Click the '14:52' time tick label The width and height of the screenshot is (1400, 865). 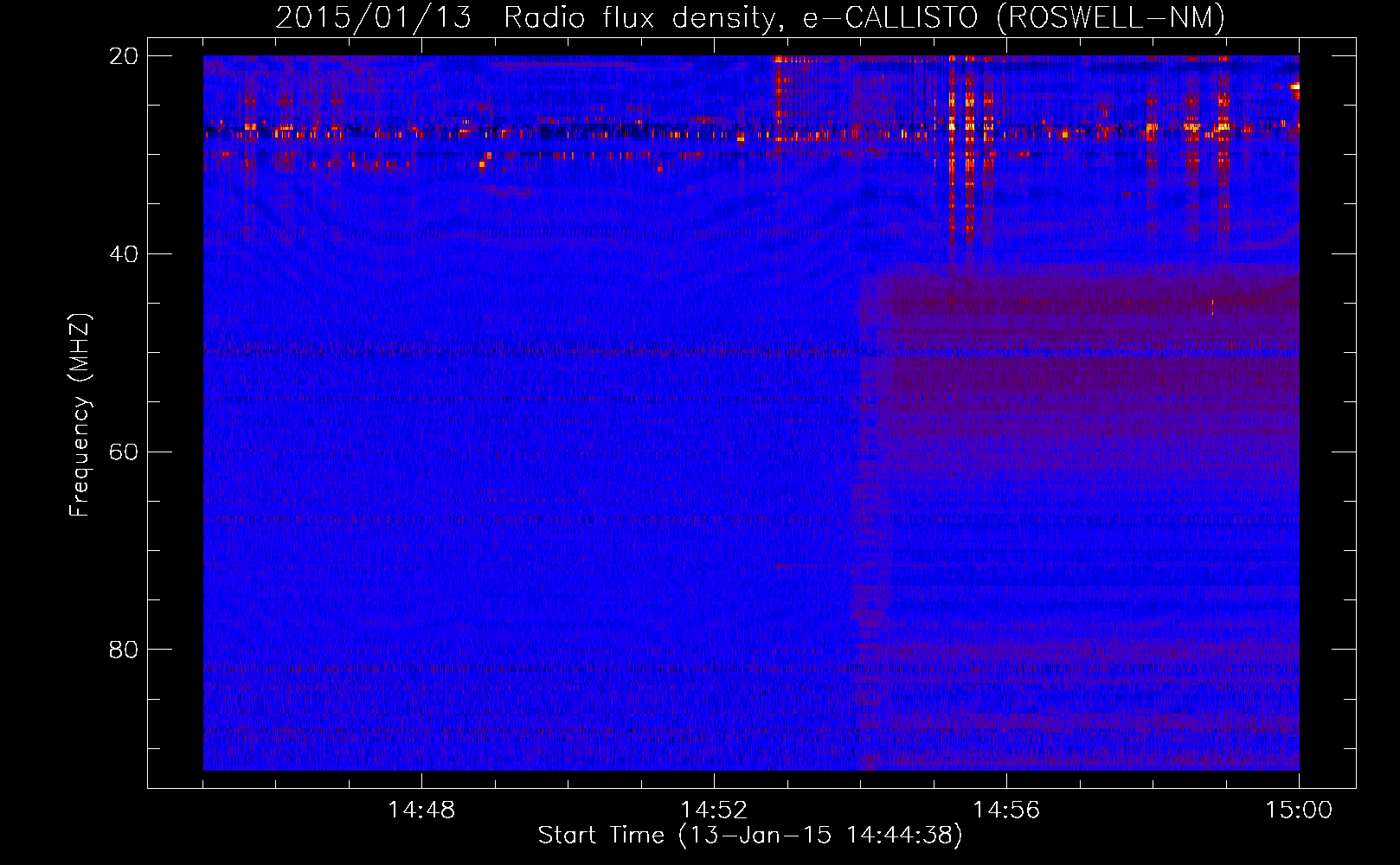pos(714,811)
